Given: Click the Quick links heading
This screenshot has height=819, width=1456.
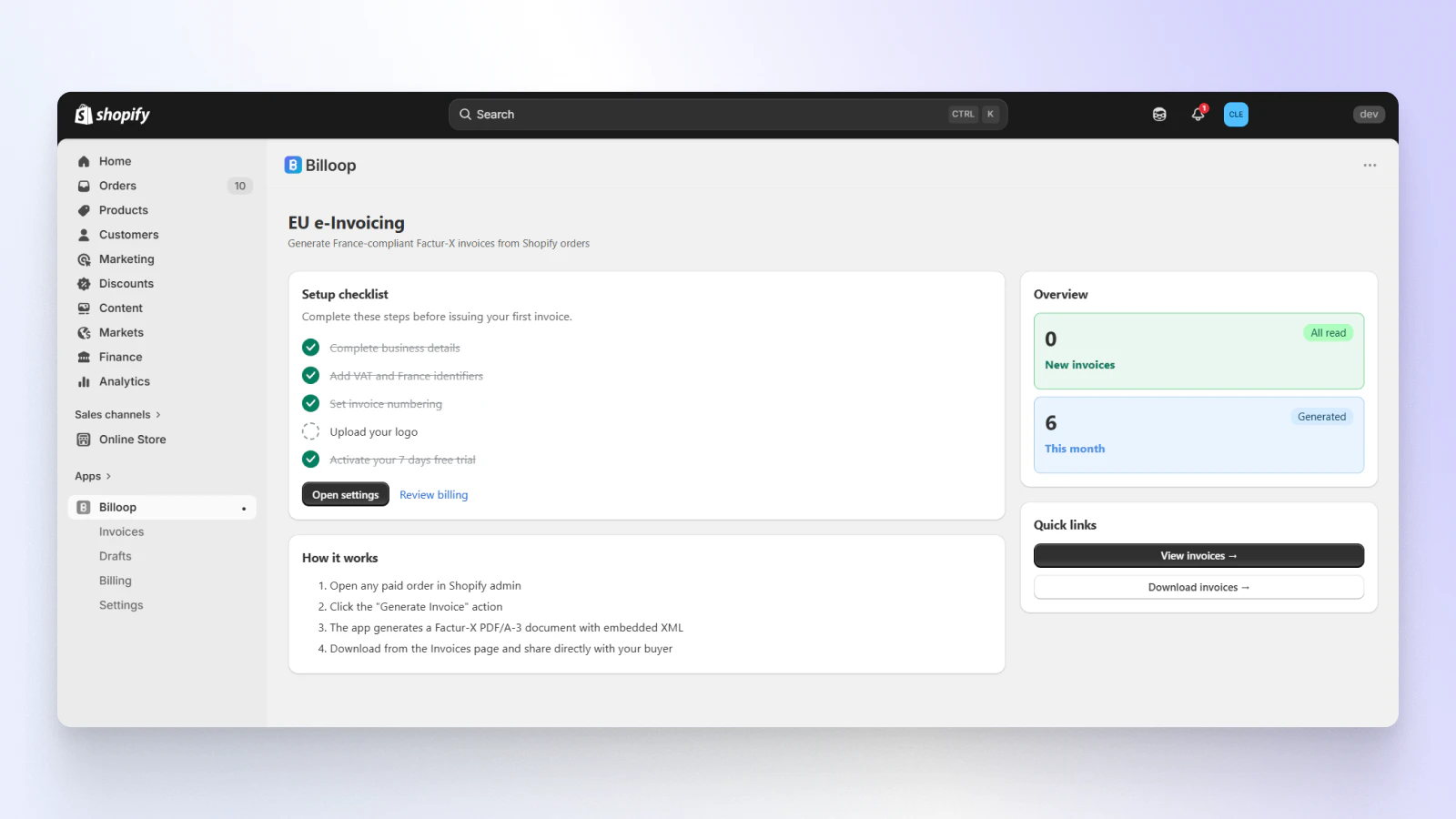Looking at the screenshot, I should pyautogui.click(x=1065, y=525).
